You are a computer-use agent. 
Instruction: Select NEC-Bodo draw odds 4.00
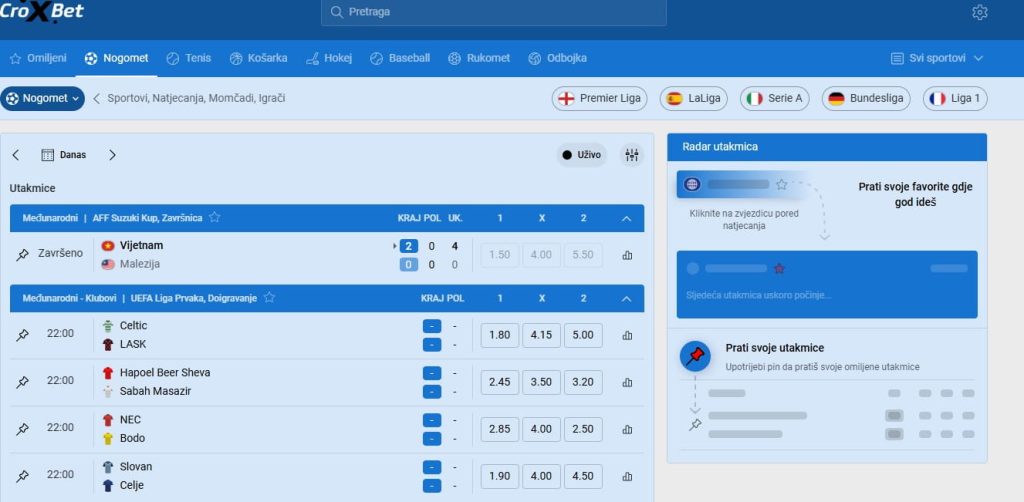tap(541, 430)
